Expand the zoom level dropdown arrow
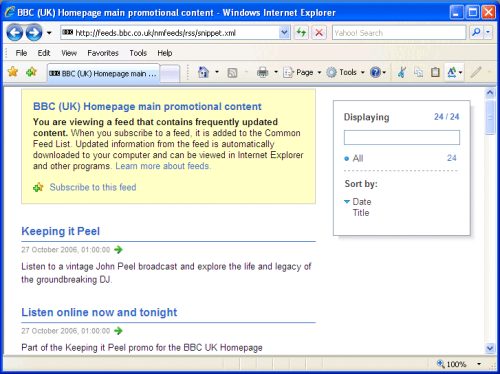This screenshot has height=374, width=500. tap(479, 364)
